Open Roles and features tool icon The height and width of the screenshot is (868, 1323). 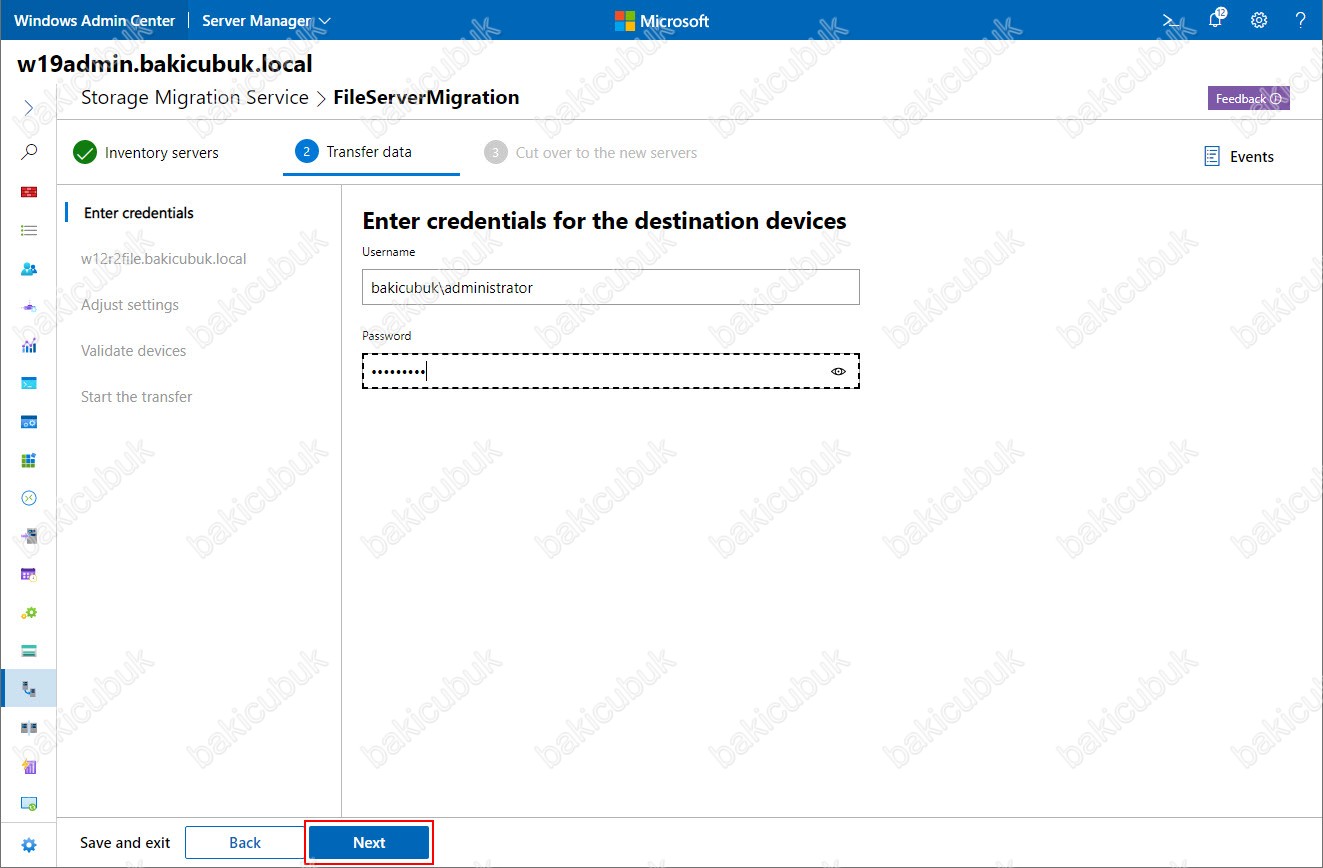pos(29,536)
